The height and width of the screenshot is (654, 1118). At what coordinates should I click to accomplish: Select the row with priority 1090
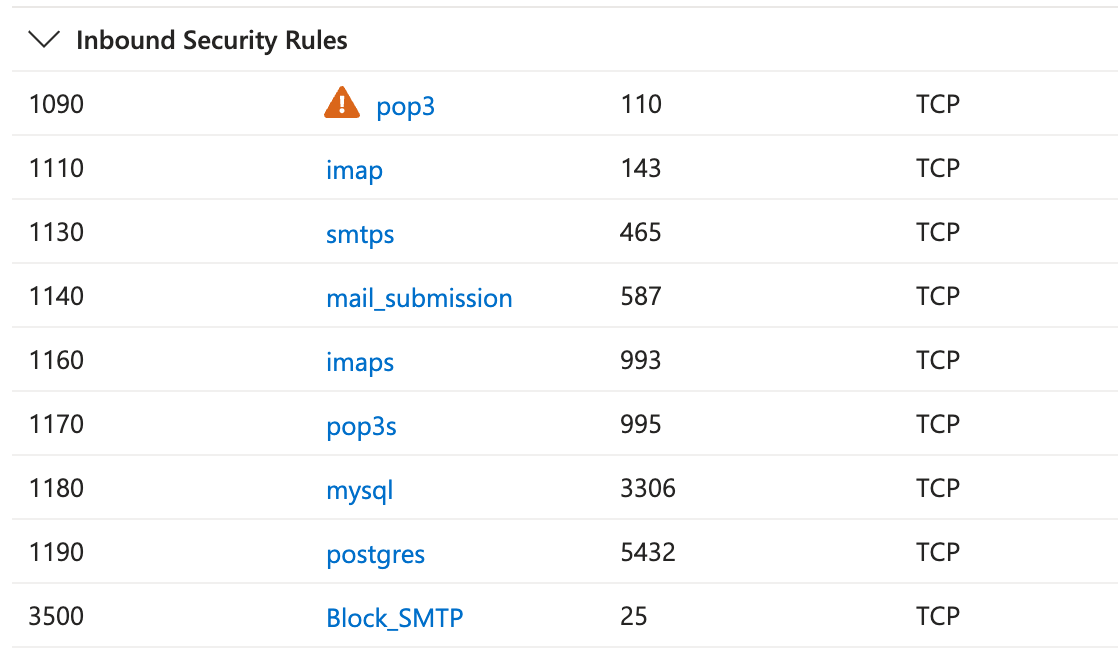tap(565, 103)
